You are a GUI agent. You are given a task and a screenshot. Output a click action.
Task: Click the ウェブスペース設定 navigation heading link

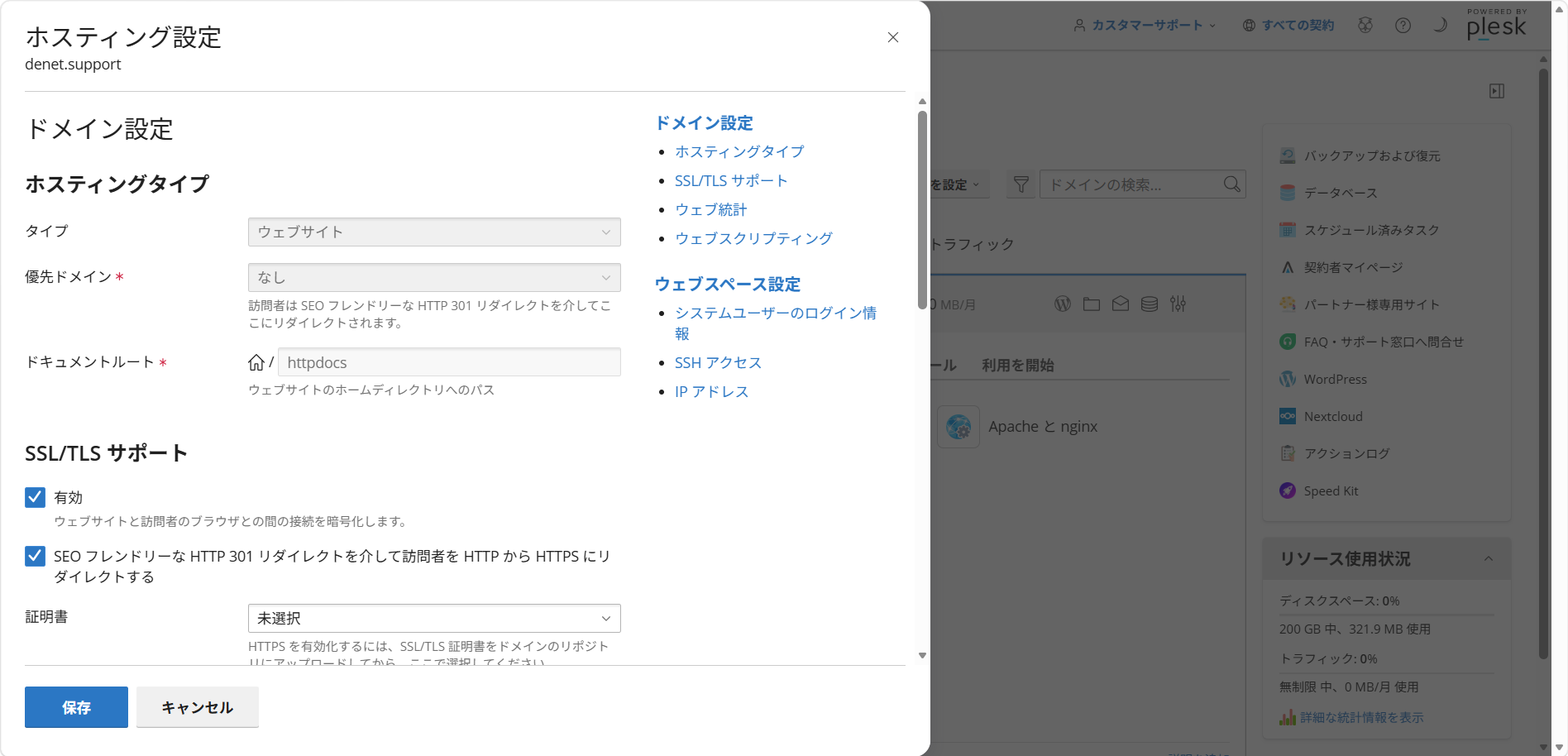click(x=728, y=284)
